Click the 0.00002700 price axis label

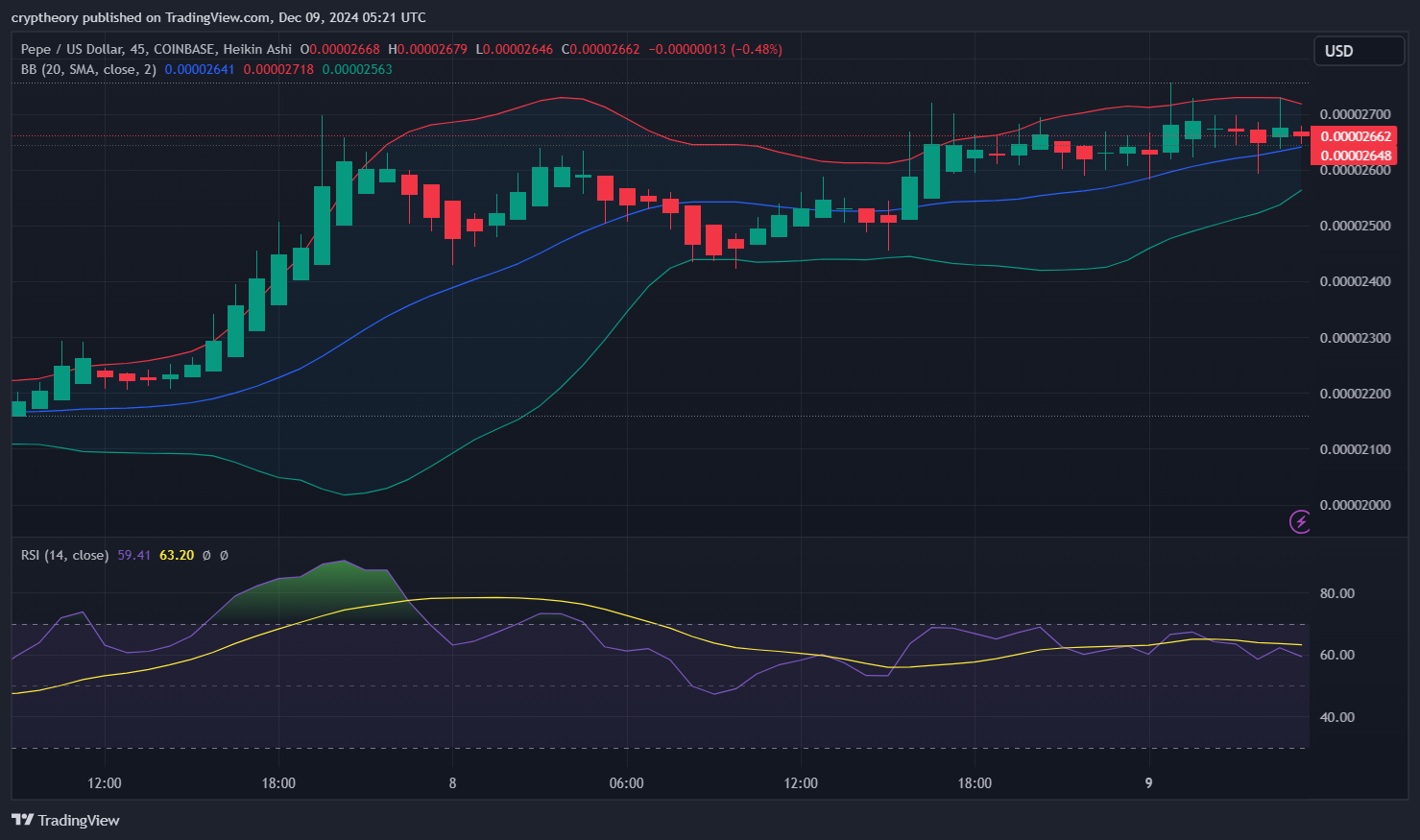(x=1355, y=114)
